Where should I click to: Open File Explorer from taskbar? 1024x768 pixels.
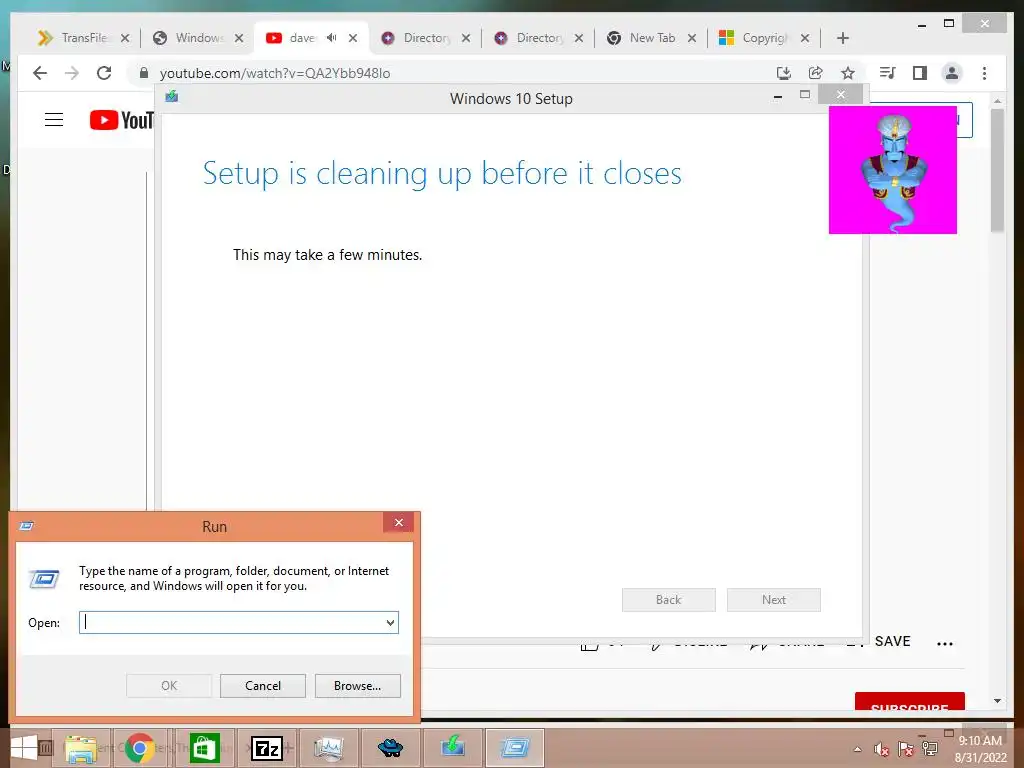pos(80,748)
